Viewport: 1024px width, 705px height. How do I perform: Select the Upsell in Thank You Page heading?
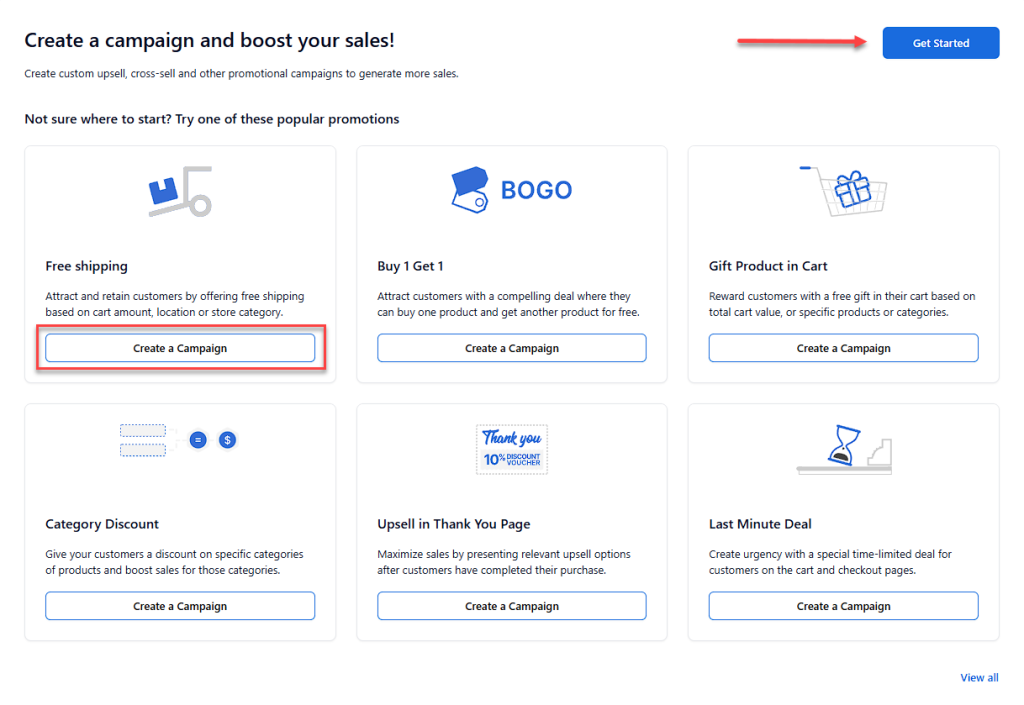(x=454, y=524)
